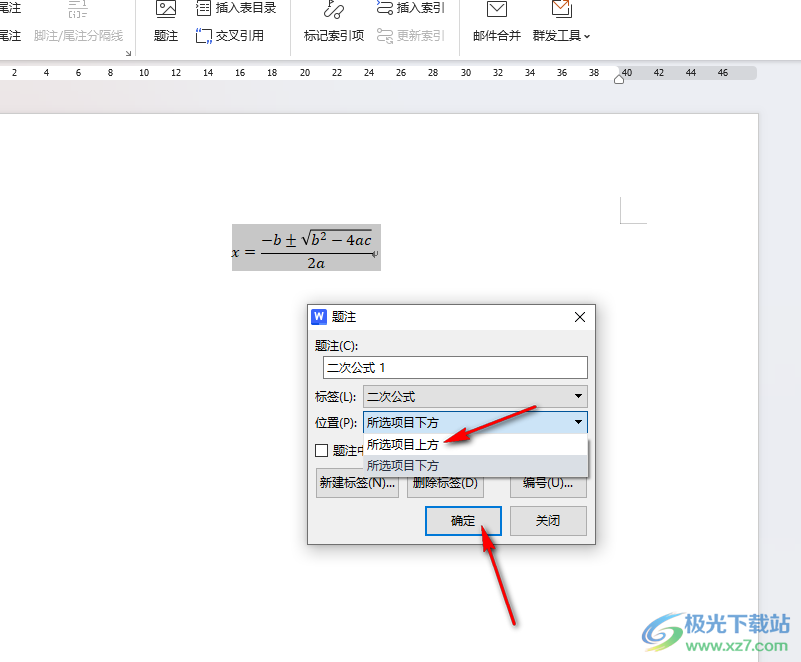Select the quadratic formula equation in the document

click(306, 248)
